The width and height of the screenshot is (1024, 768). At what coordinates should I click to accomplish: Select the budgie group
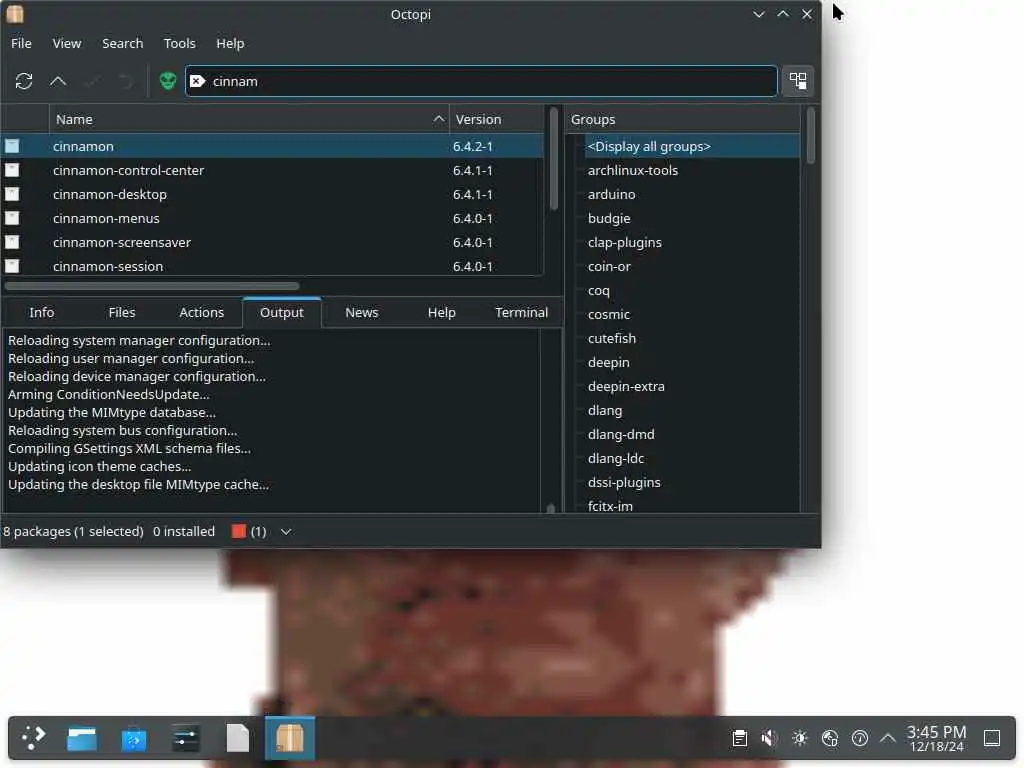point(609,218)
